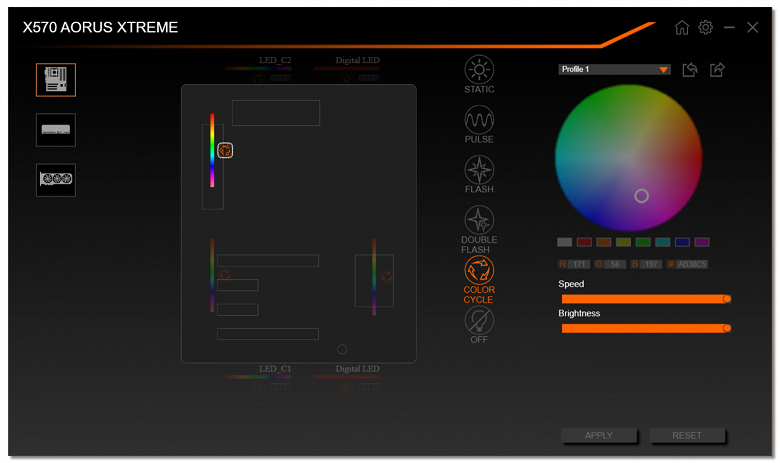Pick a color on the color wheel

[628, 158]
